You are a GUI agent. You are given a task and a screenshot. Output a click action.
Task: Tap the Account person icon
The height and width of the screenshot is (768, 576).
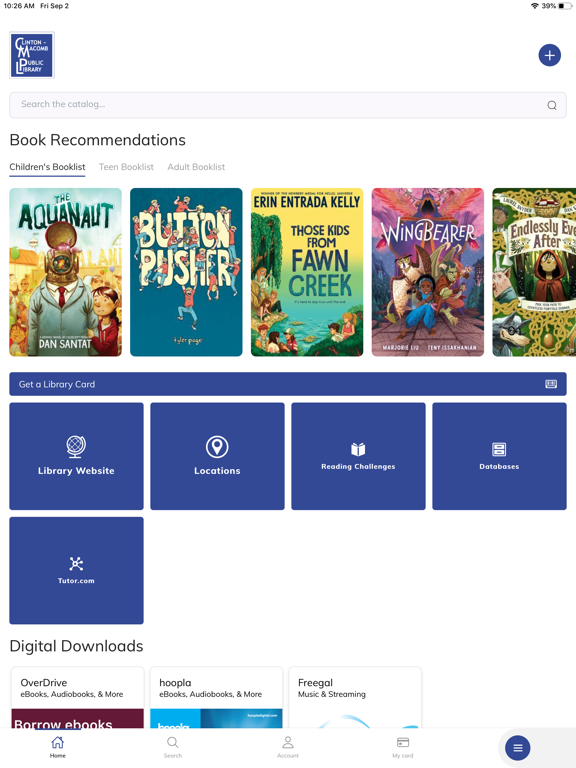(x=288, y=743)
